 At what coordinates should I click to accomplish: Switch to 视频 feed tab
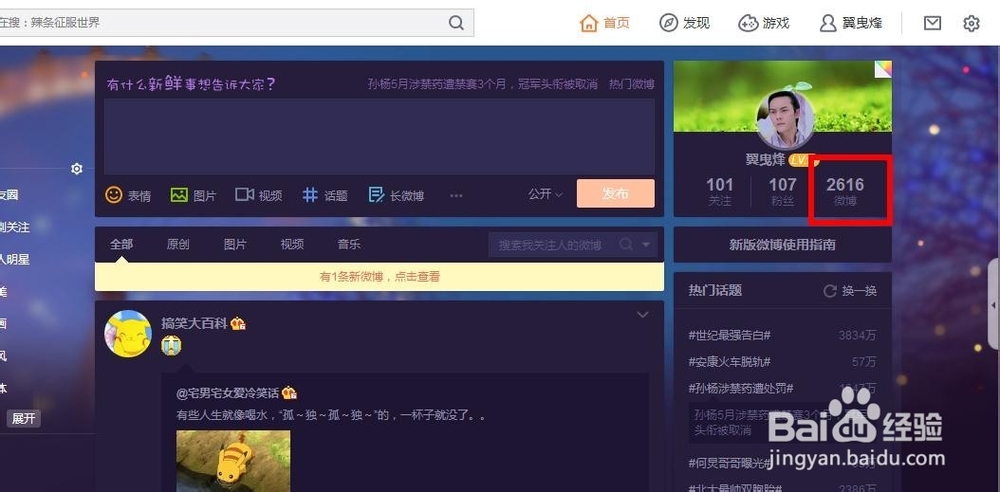pos(292,244)
